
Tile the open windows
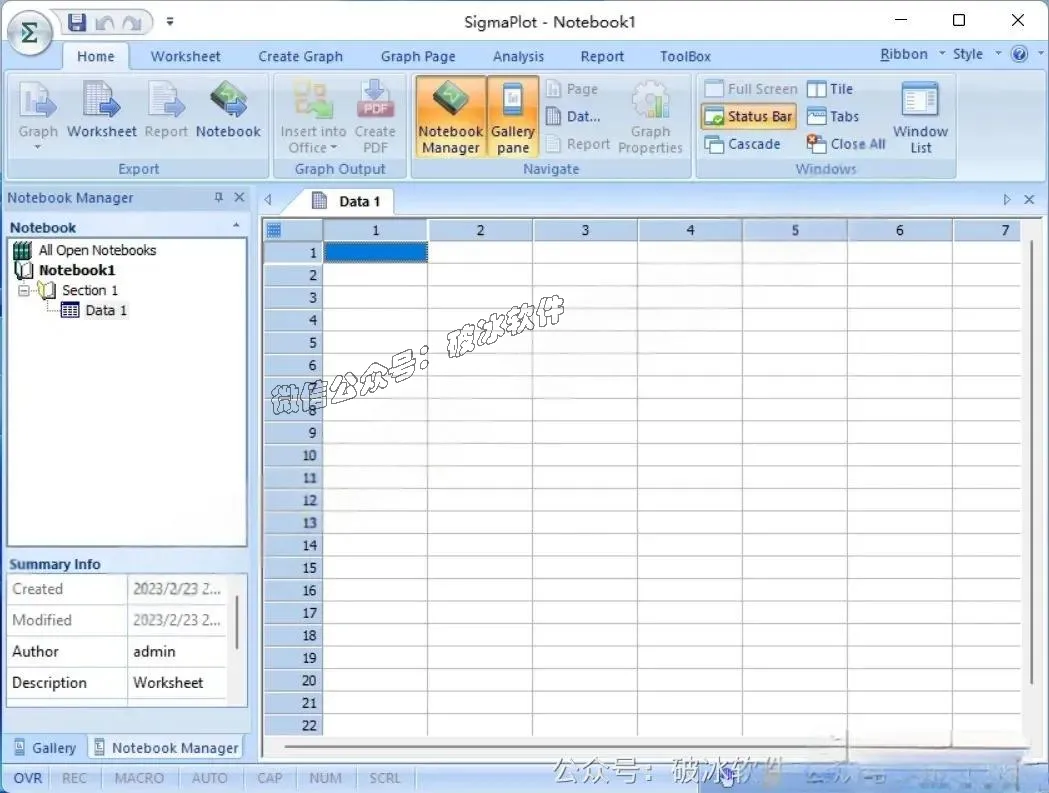point(830,89)
